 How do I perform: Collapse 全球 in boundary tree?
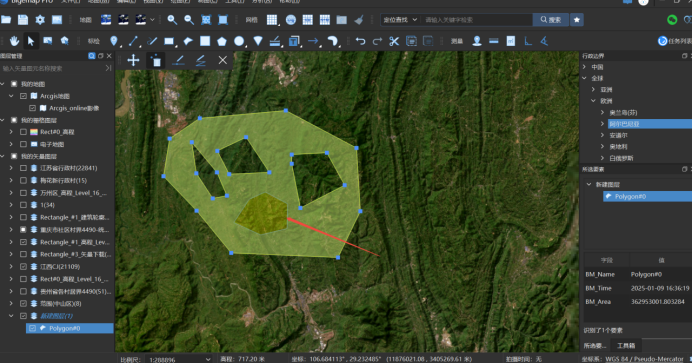pos(584,78)
